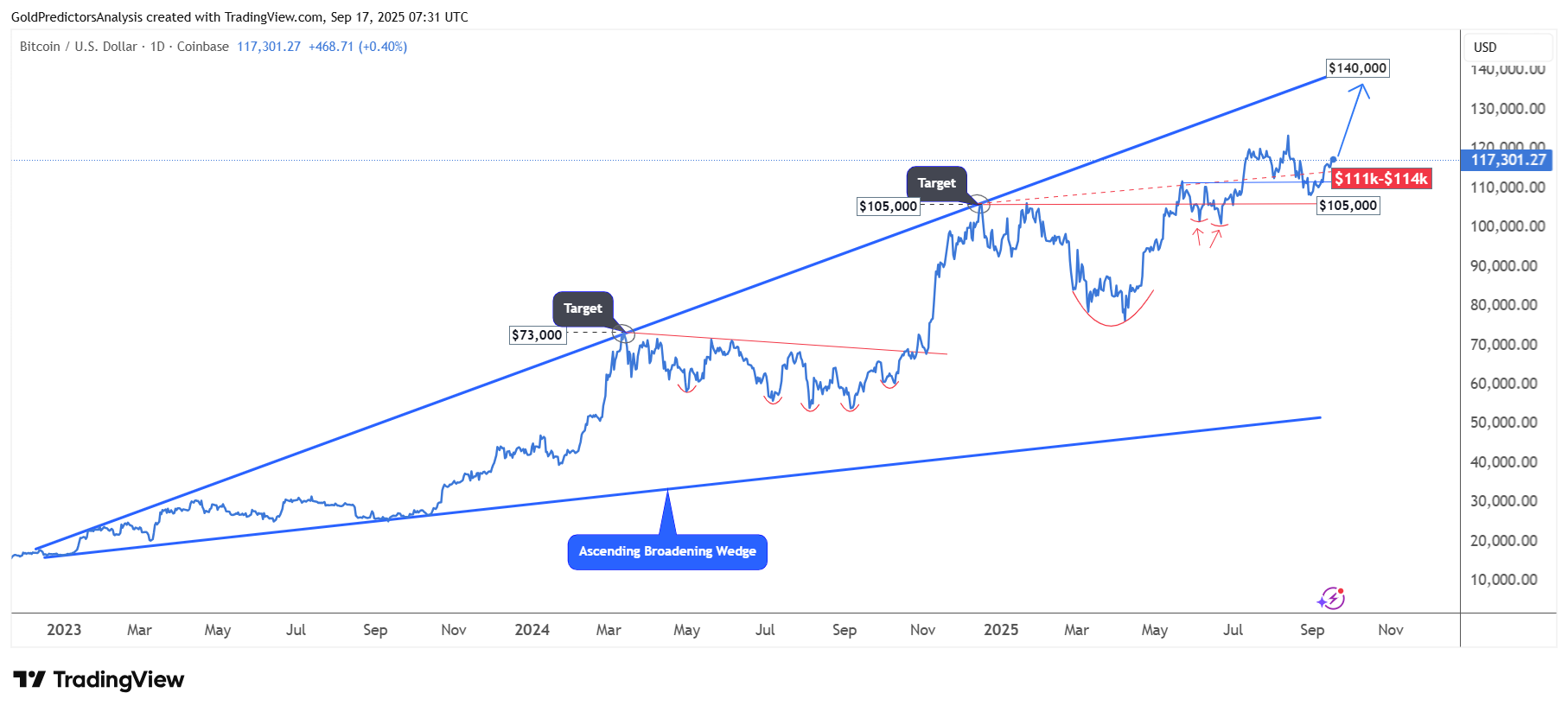Click the Target callout above the $73,000 label
This screenshot has width=1568, height=712.
click(583, 308)
